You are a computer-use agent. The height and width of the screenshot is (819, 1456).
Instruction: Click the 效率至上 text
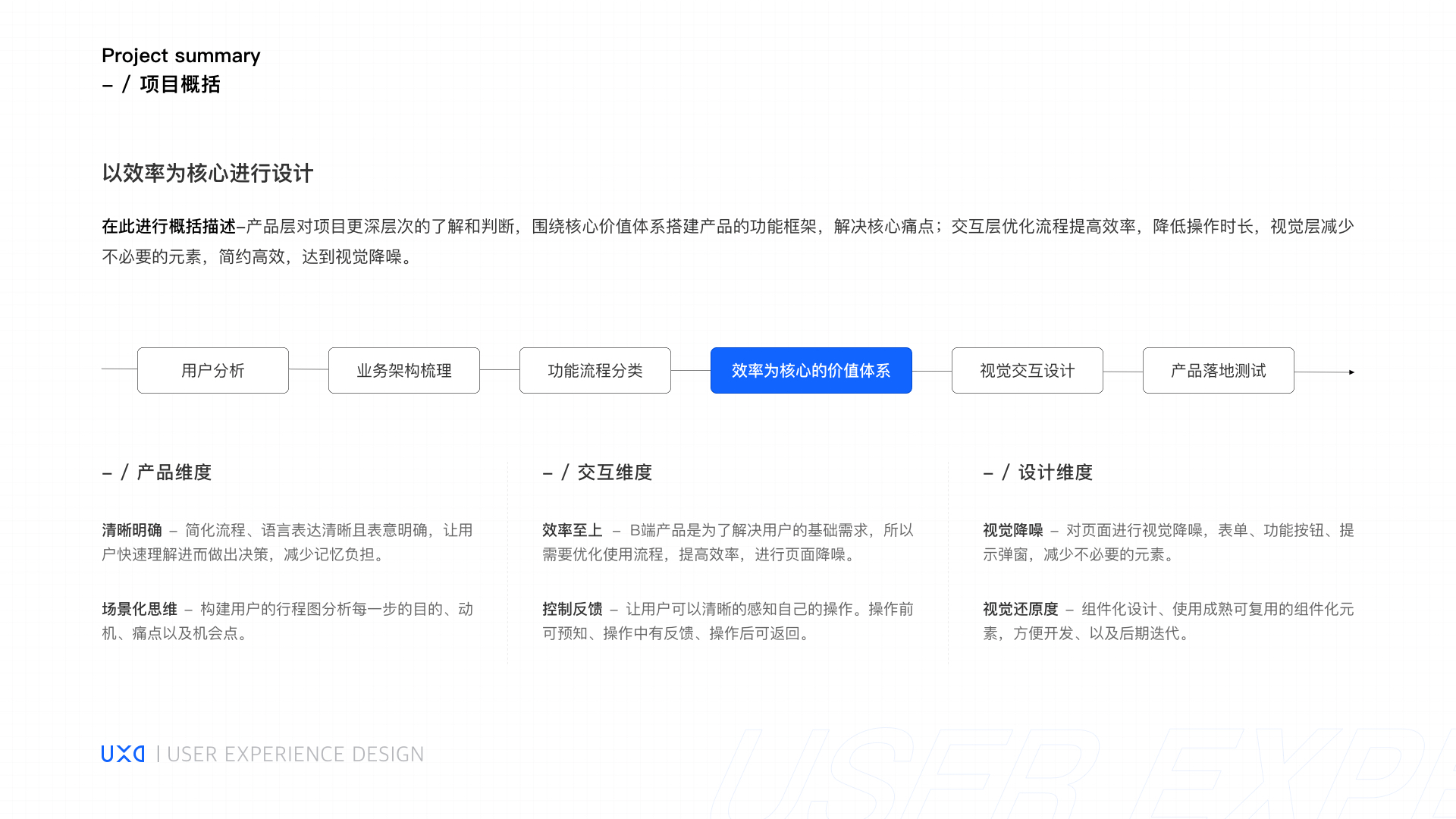coord(571,529)
